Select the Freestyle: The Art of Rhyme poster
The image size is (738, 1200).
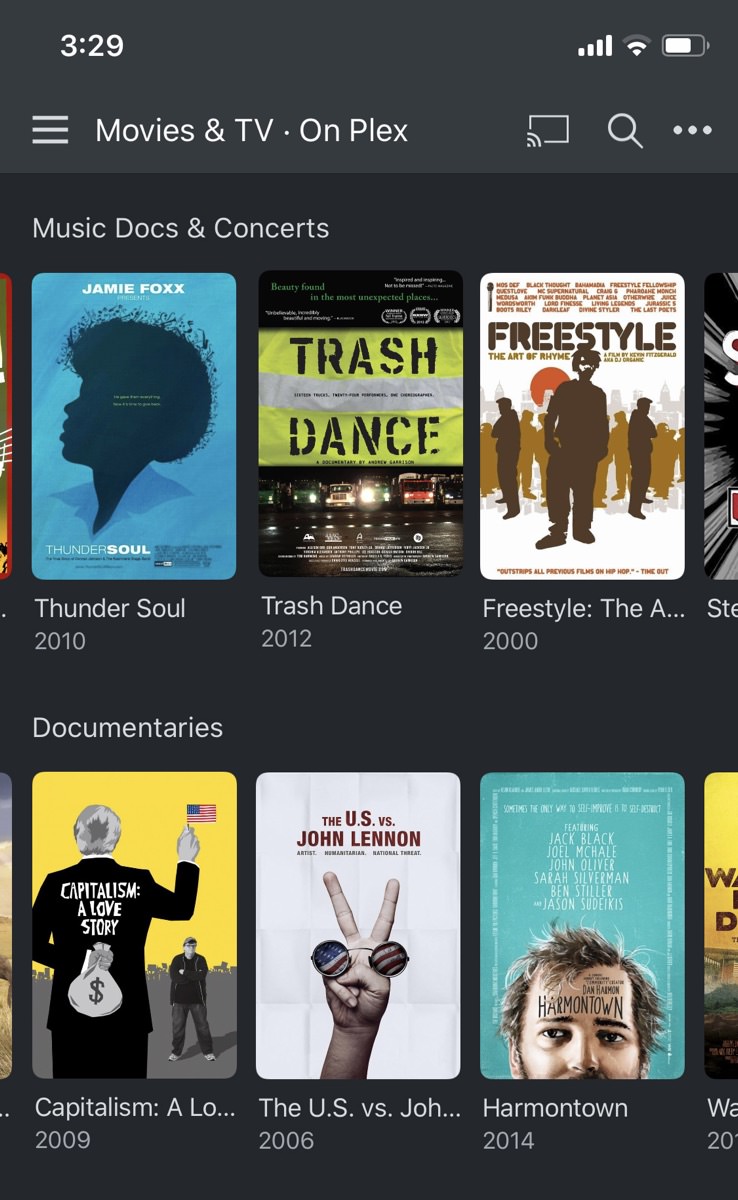pos(582,426)
